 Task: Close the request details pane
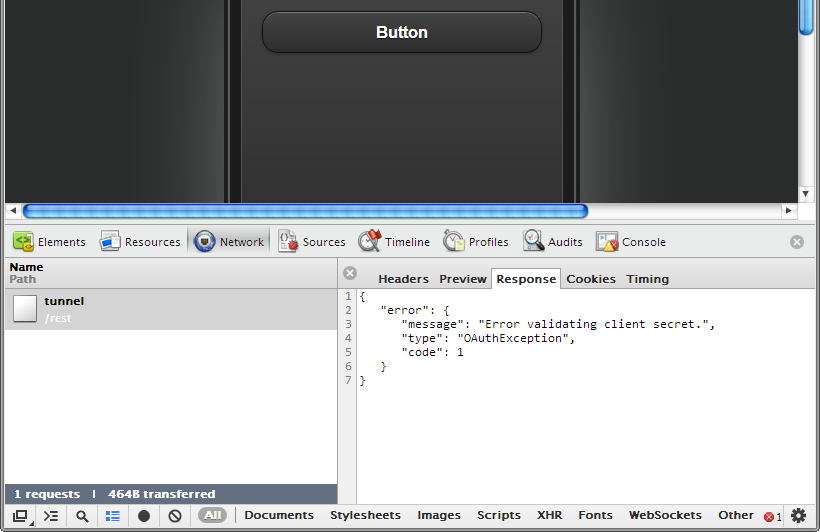click(x=350, y=273)
